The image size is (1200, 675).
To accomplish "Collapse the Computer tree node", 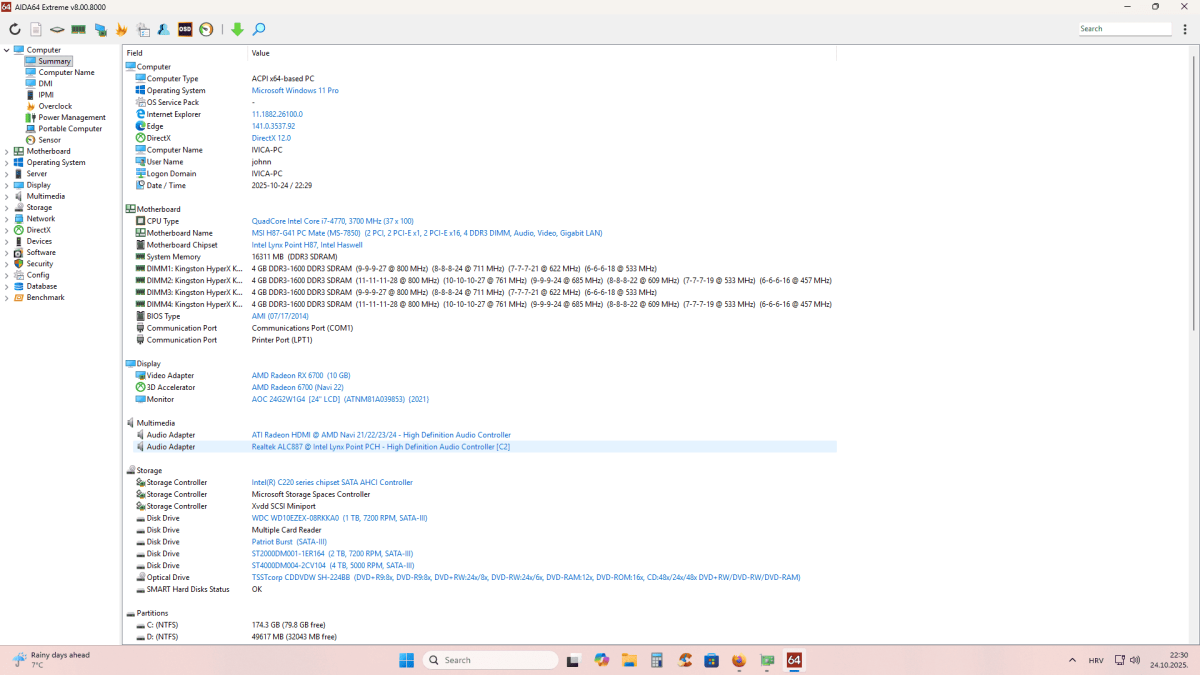I will click(7, 50).
